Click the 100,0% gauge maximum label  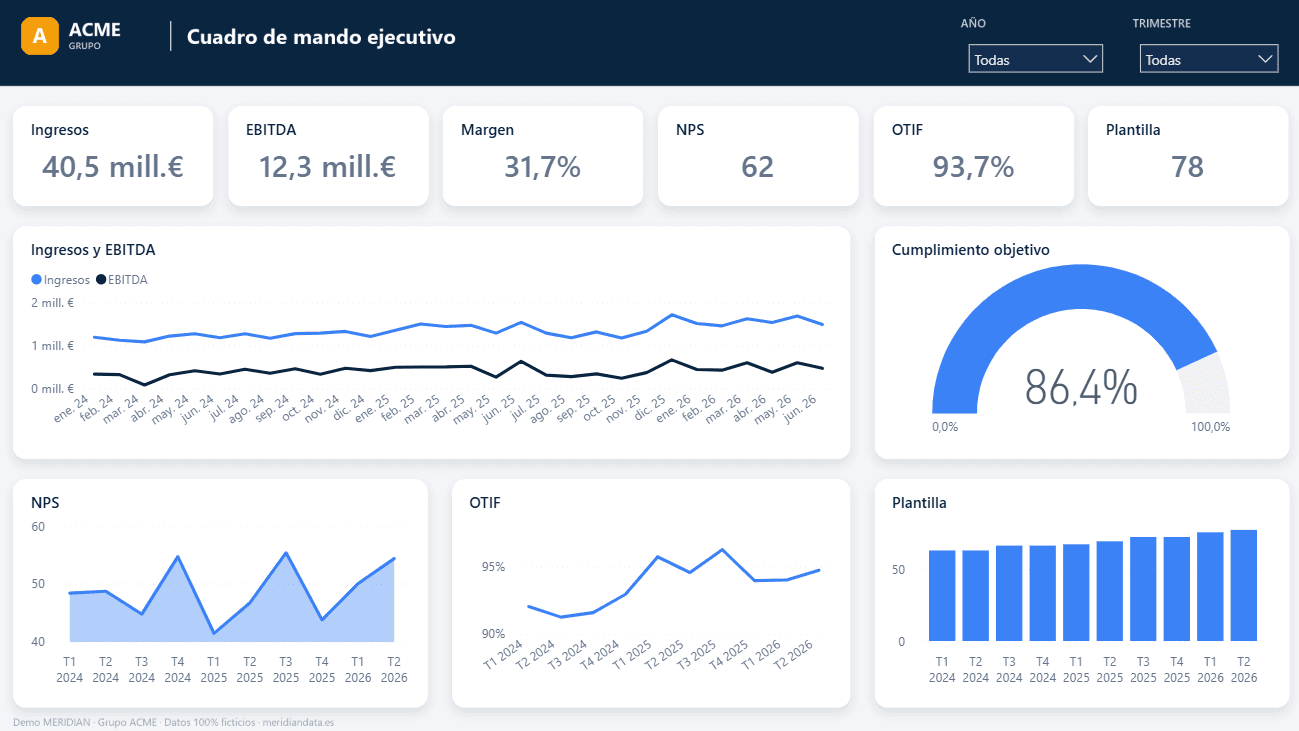click(1211, 427)
